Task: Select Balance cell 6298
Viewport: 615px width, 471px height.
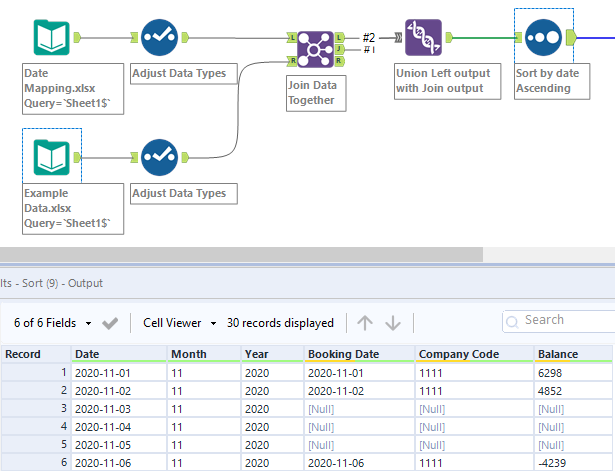Action: tap(573, 373)
